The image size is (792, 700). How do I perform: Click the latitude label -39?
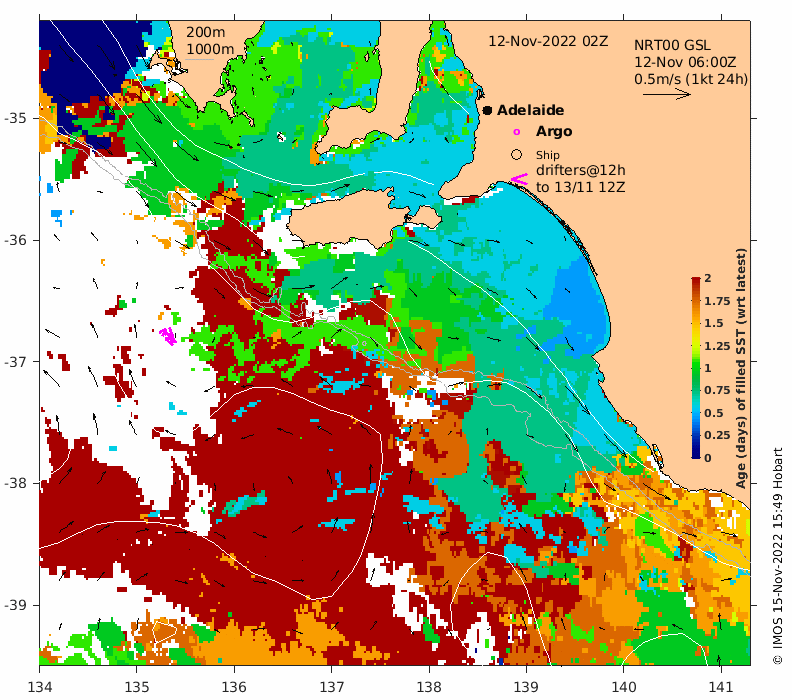click(15, 605)
